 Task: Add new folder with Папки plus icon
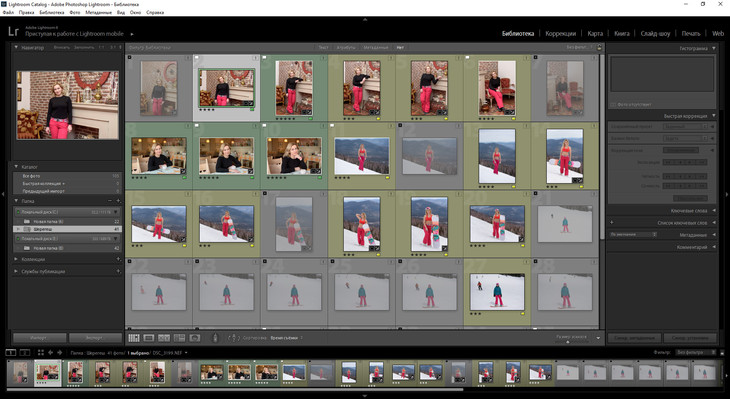(x=118, y=201)
